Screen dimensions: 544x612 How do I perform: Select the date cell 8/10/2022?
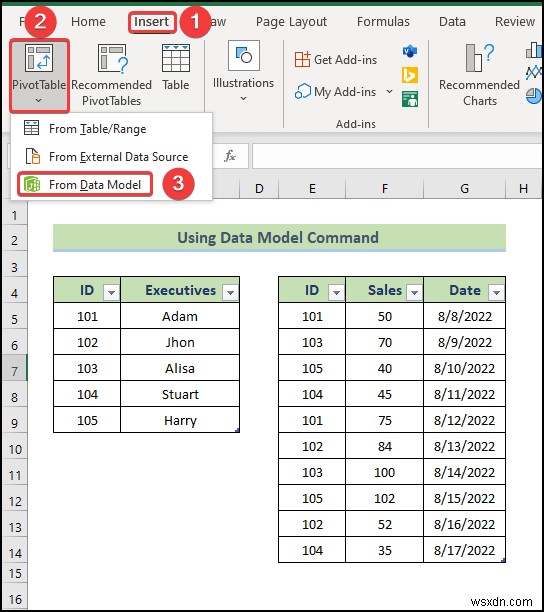pyautogui.click(x=464, y=368)
